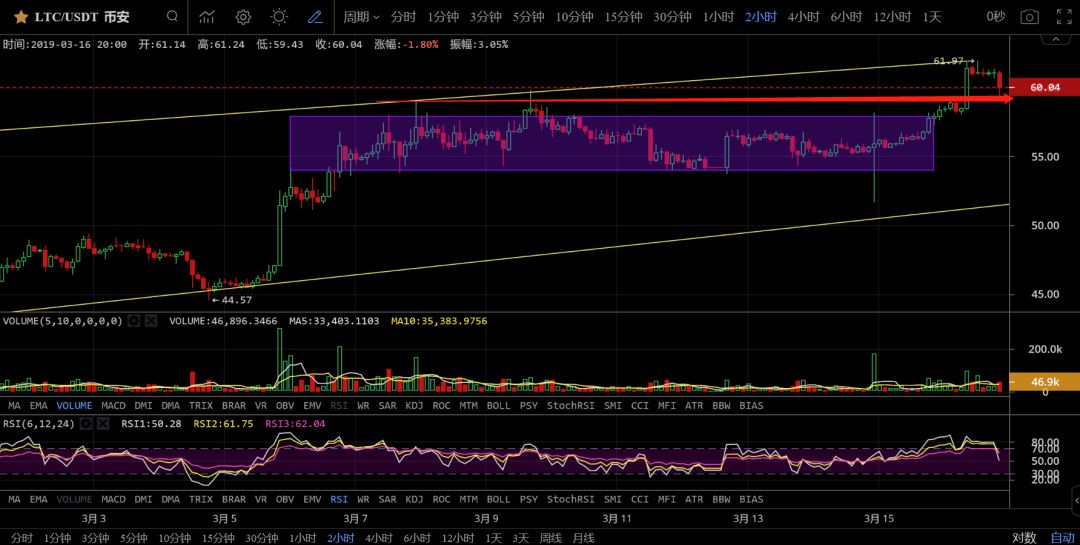The image size is (1080, 545).
Task: Choose 周线 in the bottom period bar
Action: tap(550, 538)
